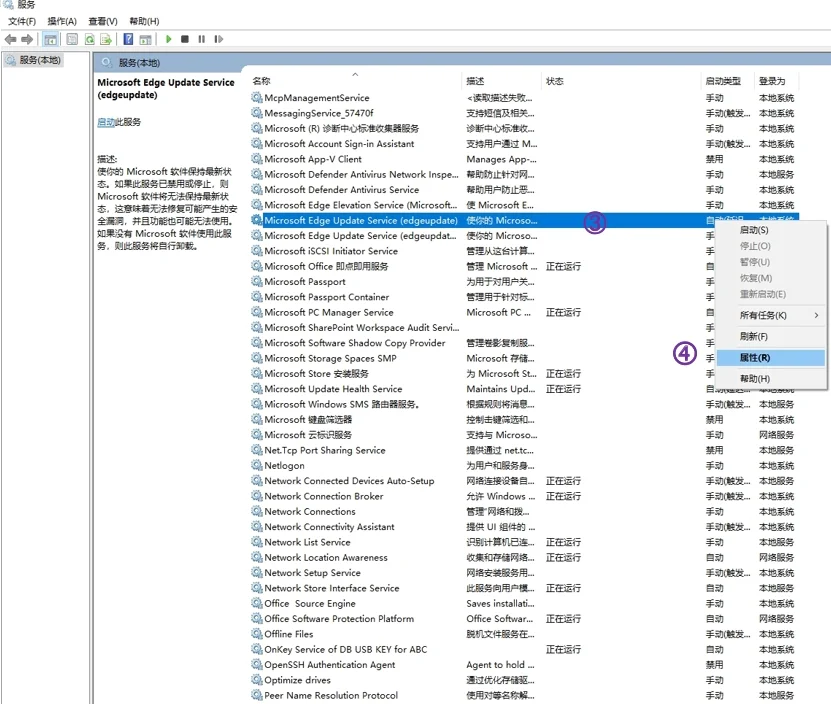Choose 帮助(H) in the context menu
The width and height of the screenshot is (831, 704).
pos(771,379)
